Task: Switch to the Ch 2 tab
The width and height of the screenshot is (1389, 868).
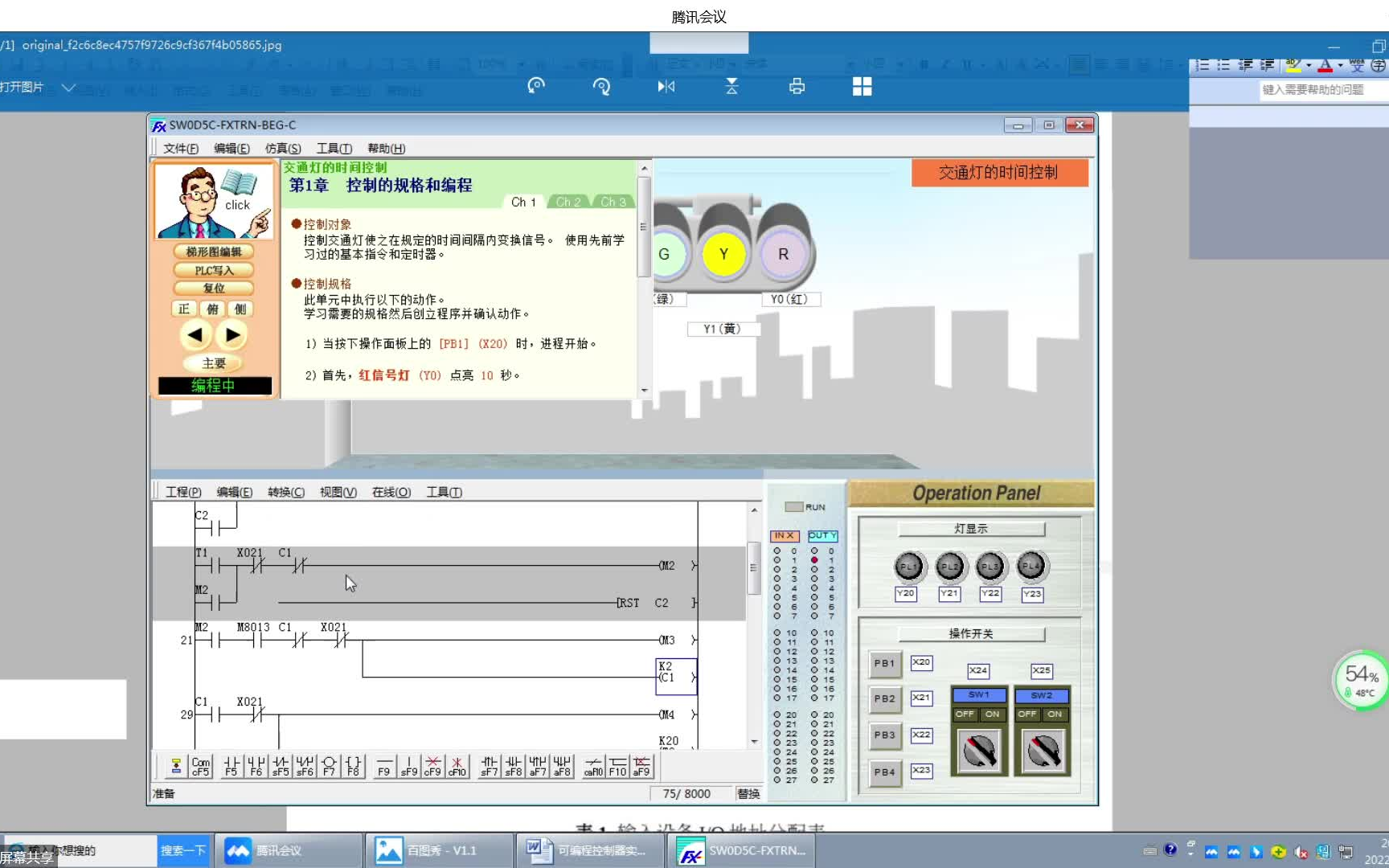Action: tap(568, 201)
